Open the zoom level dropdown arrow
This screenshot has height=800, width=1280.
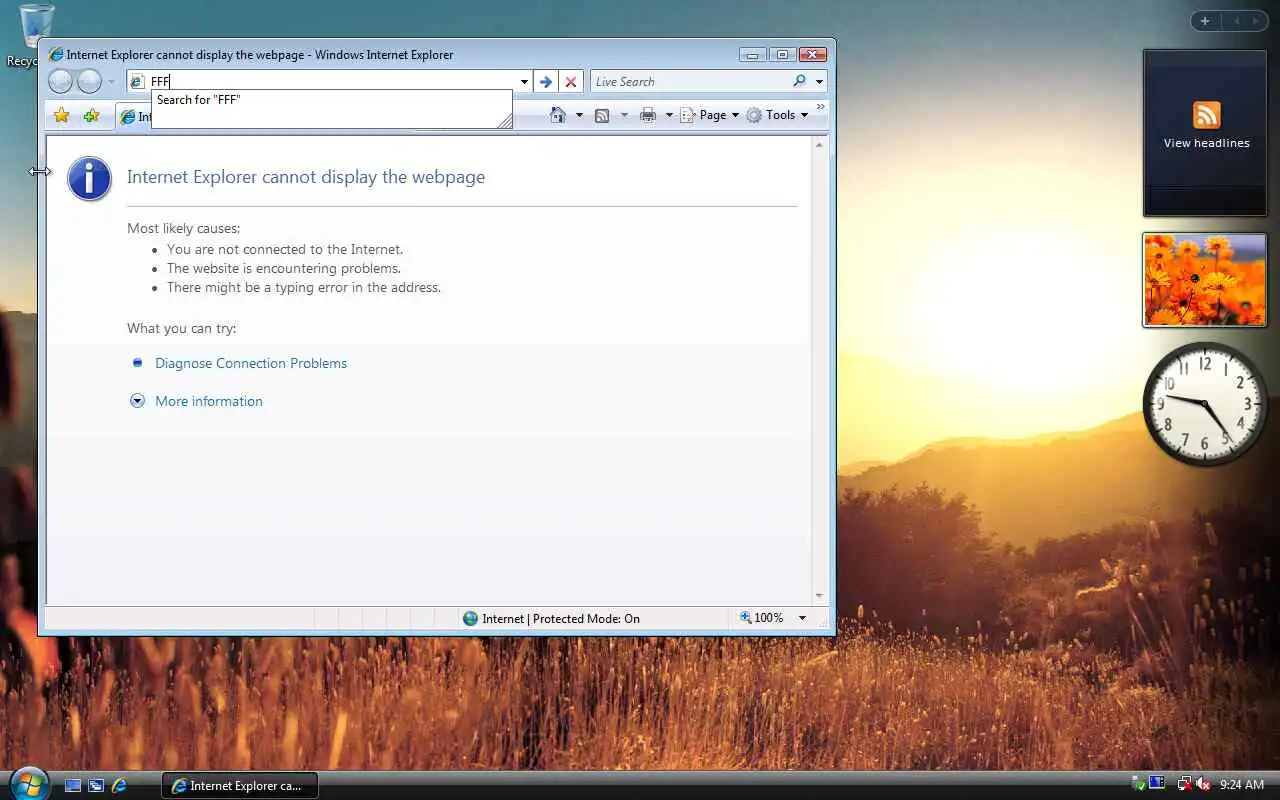tap(802, 618)
